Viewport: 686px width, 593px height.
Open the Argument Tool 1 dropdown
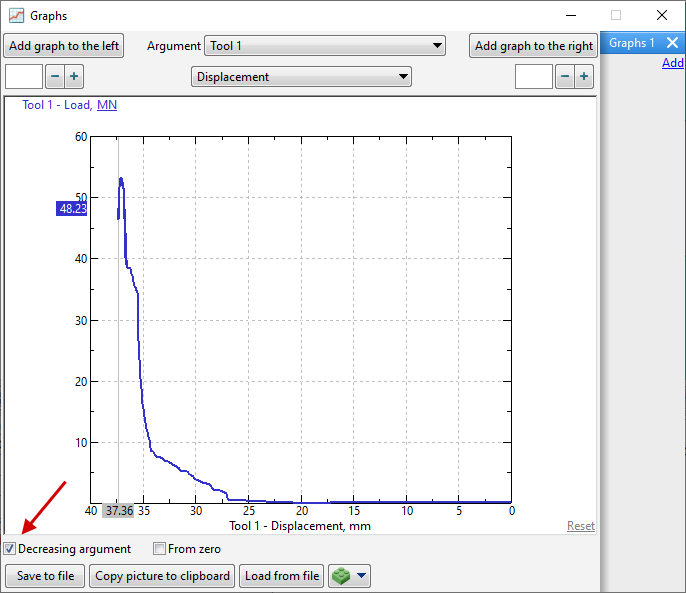pos(325,46)
